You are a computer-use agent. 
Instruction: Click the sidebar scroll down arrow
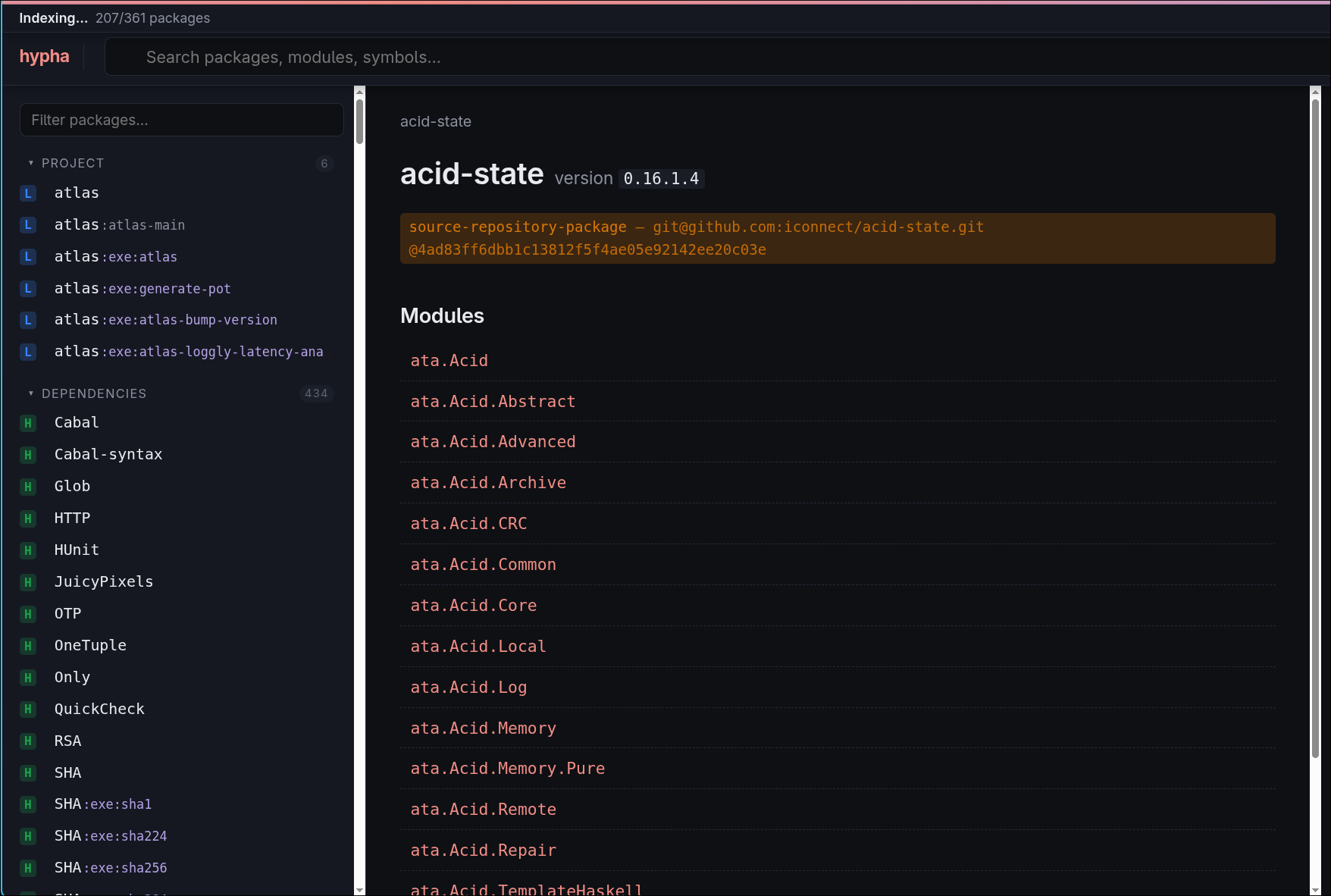coord(359,890)
